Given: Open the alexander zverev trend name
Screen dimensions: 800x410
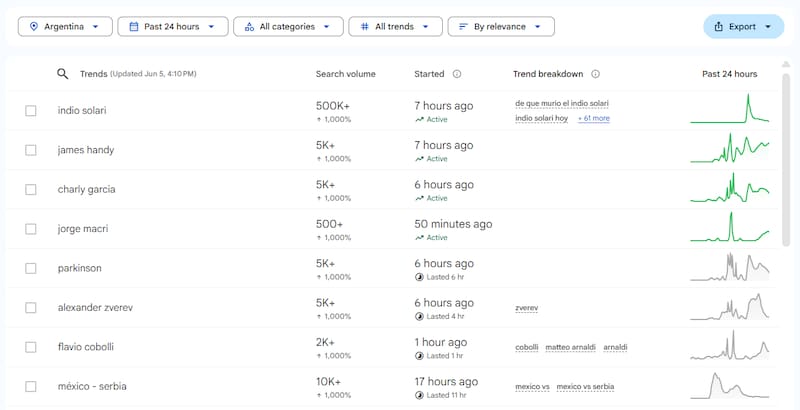Looking at the screenshot, I should point(95,308).
